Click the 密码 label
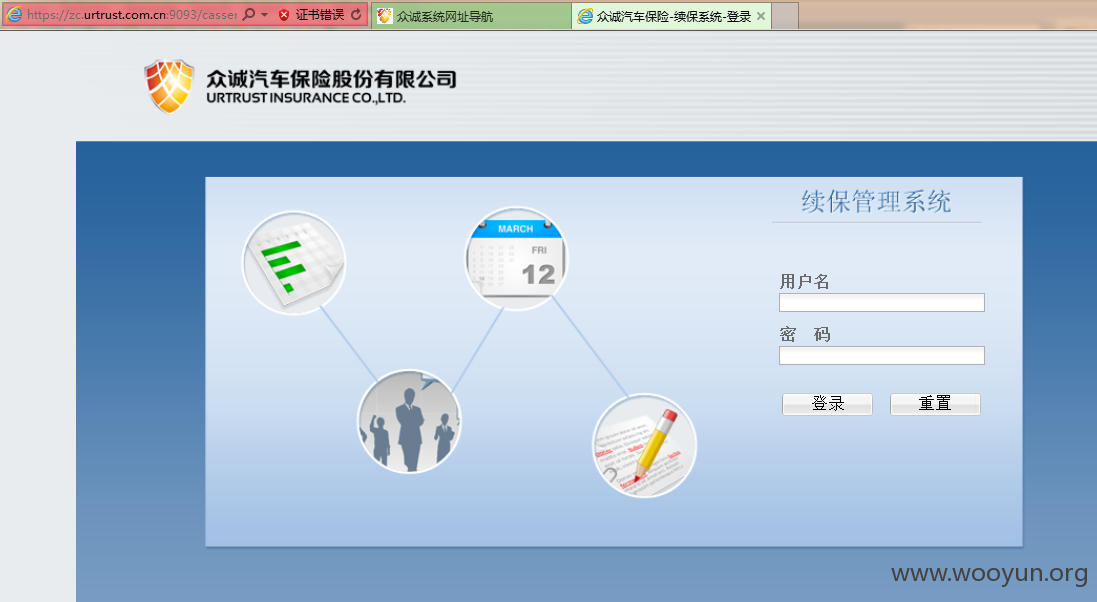Screen dimensions: 1097x602 point(805,335)
